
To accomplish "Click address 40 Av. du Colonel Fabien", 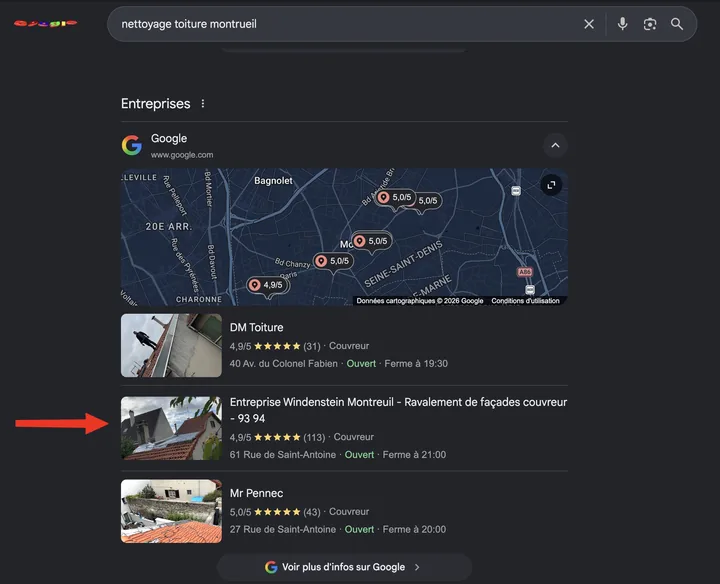I will tap(283, 364).
